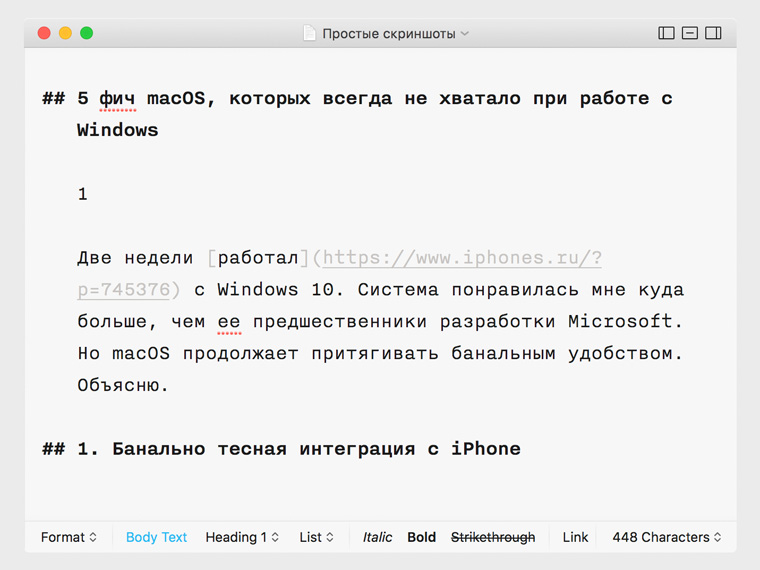The image size is (760, 570).
Task: Click the linked word "работал"
Action: (x=258, y=258)
